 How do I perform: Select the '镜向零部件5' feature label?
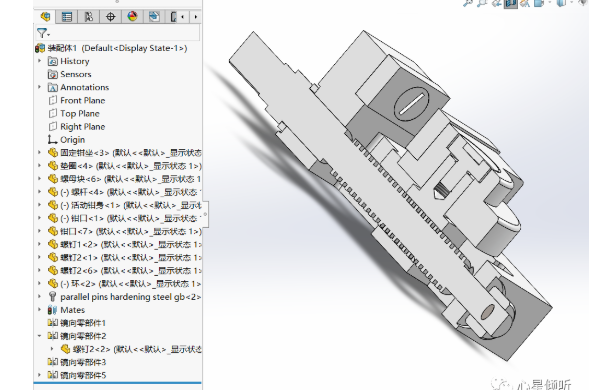point(83,375)
